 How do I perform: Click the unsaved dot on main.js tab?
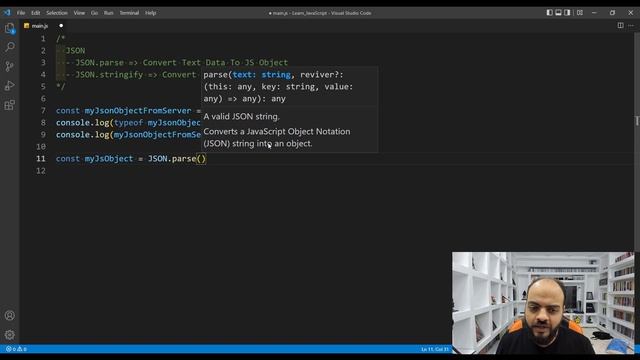61,26
